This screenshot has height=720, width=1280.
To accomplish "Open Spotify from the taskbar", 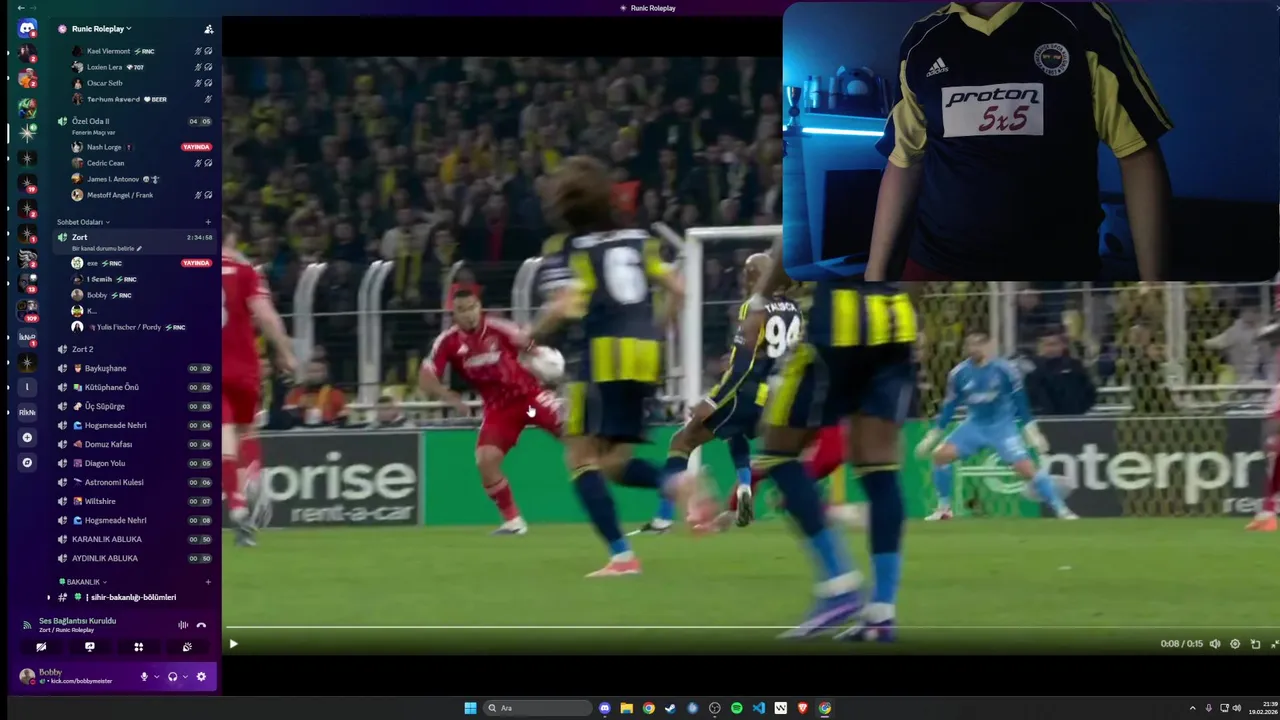I will [736, 708].
